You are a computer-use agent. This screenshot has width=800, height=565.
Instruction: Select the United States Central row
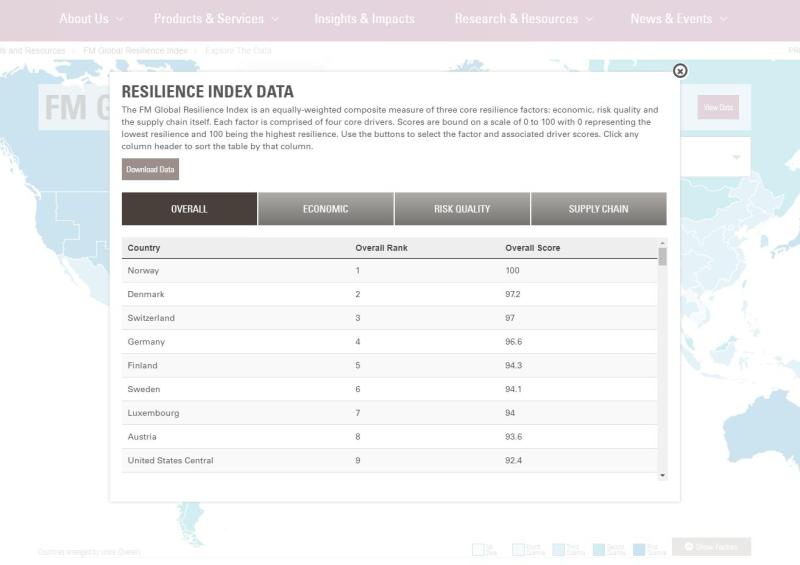pyautogui.click(x=389, y=460)
